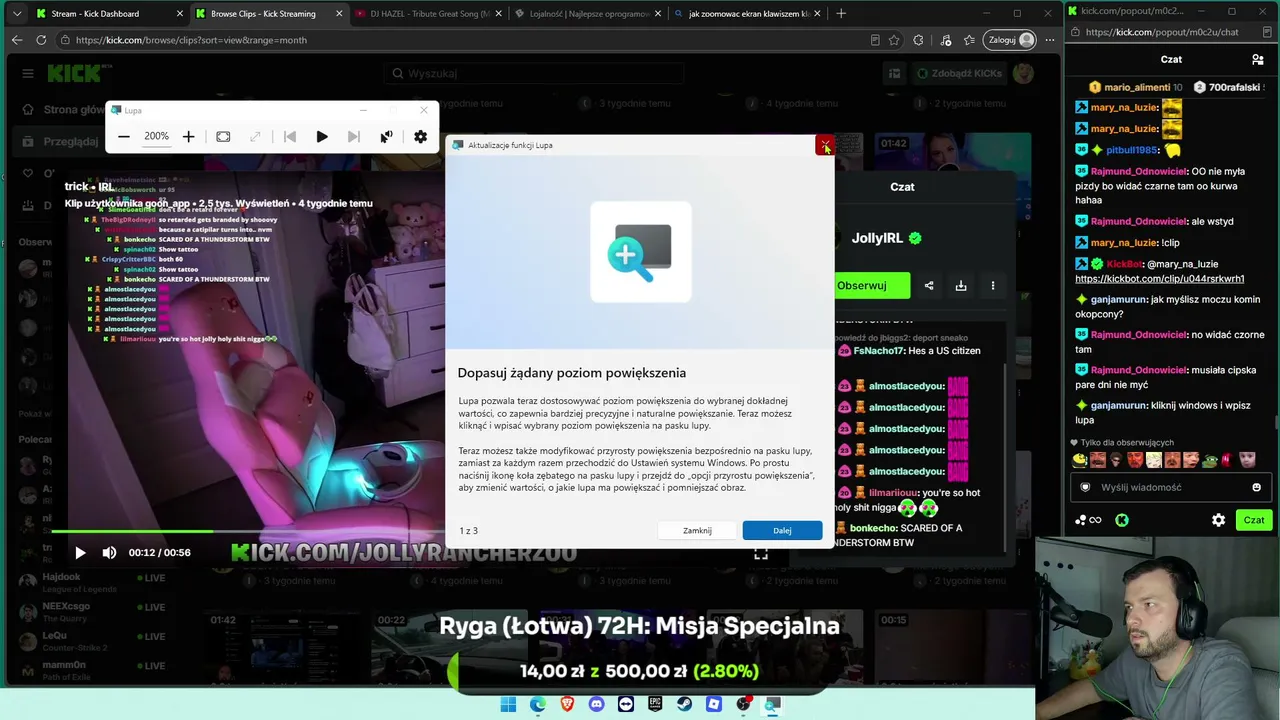
Task: Open Brave browser from taskbar
Action: [x=567, y=704]
